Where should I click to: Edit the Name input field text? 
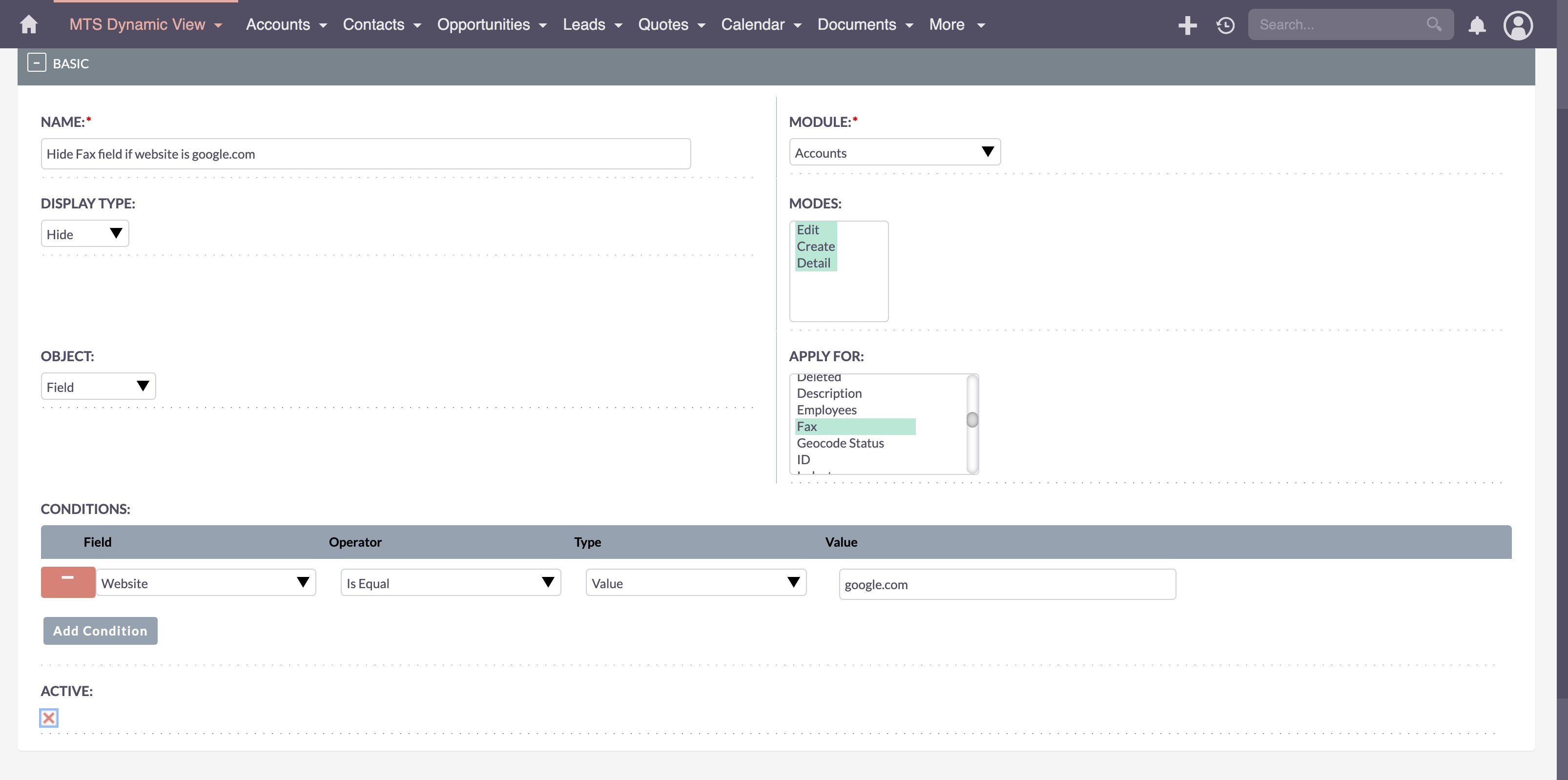(x=365, y=153)
